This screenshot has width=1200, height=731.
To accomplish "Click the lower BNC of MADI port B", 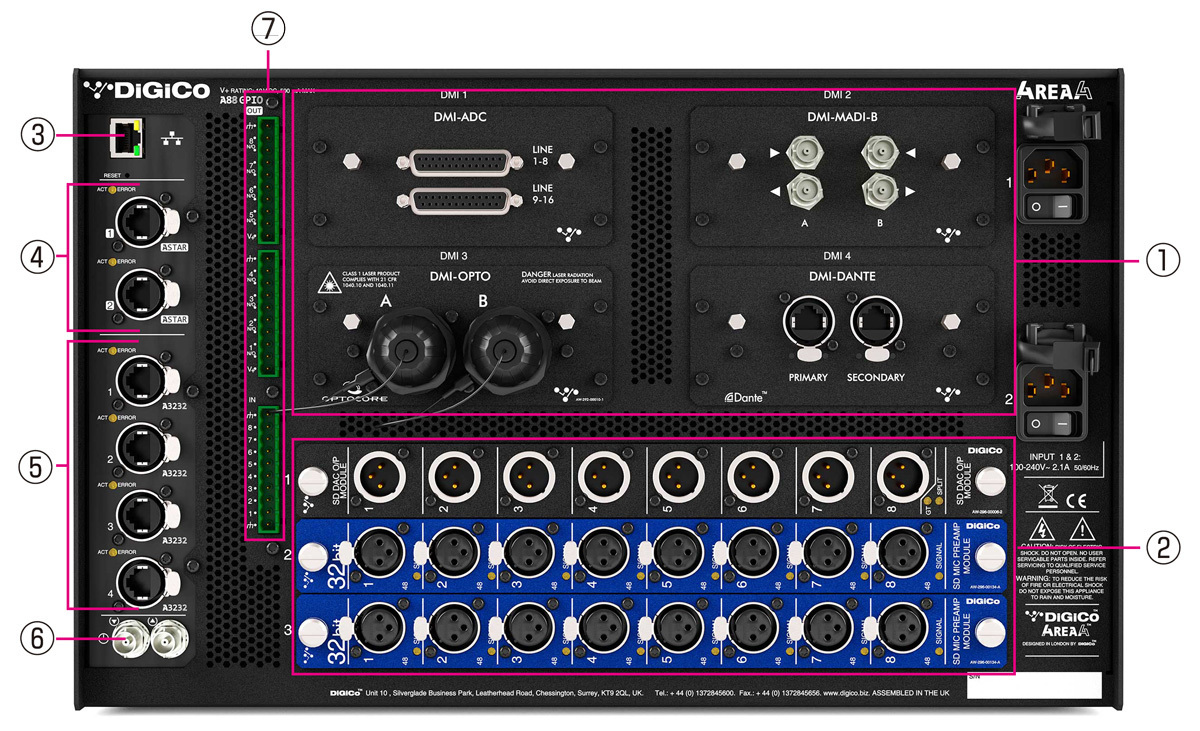I will point(880,190).
